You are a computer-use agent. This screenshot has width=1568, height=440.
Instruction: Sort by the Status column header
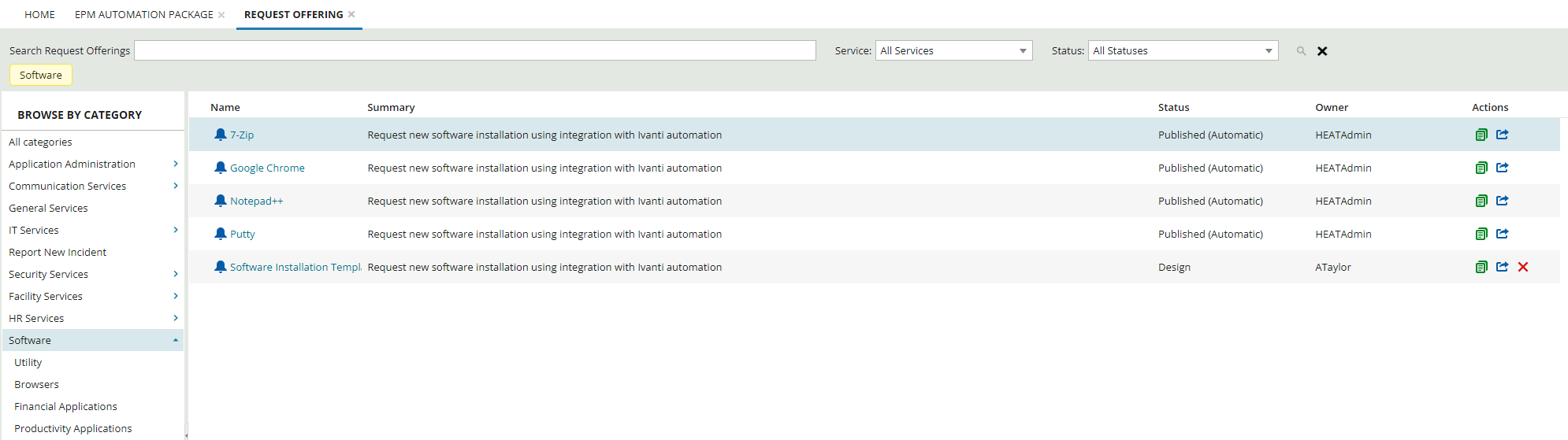(1173, 107)
